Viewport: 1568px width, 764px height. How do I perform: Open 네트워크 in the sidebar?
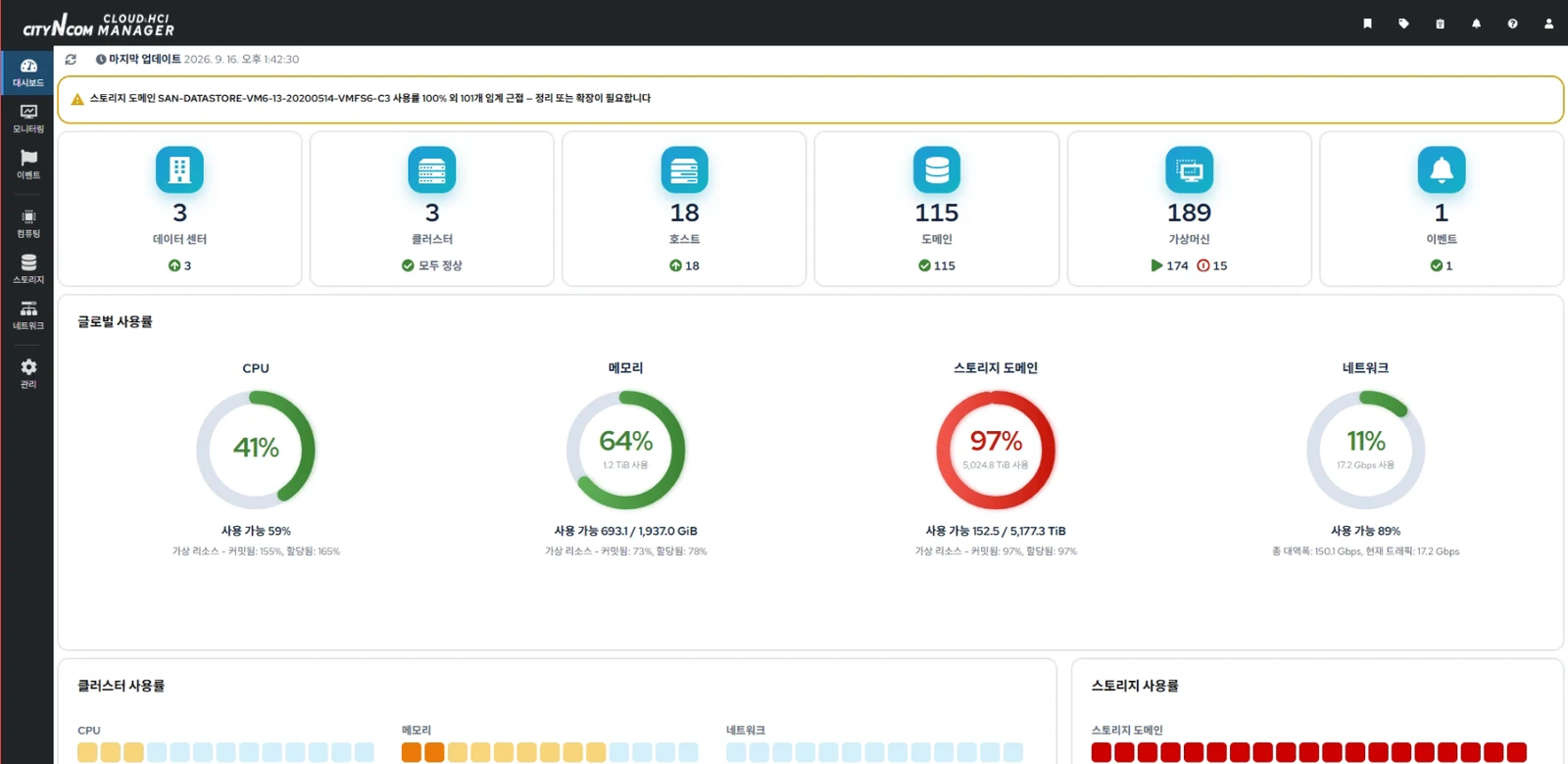click(27, 315)
